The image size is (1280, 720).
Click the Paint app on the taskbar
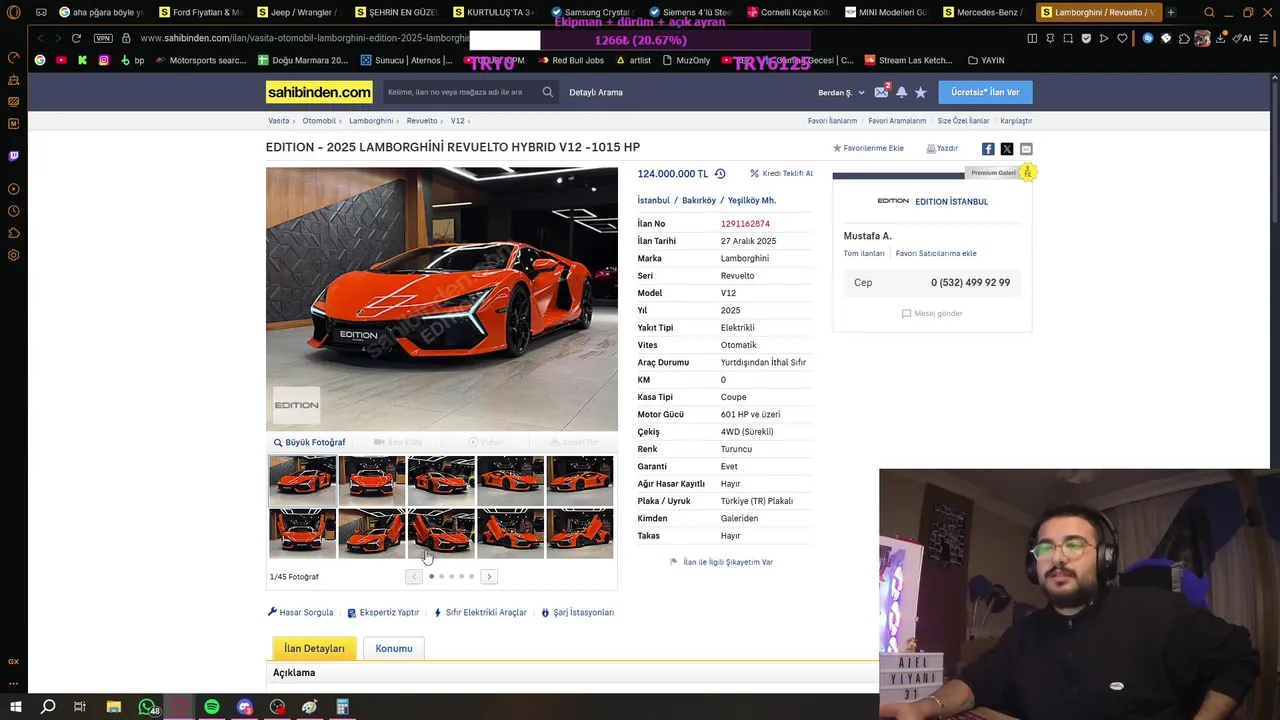(x=309, y=707)
